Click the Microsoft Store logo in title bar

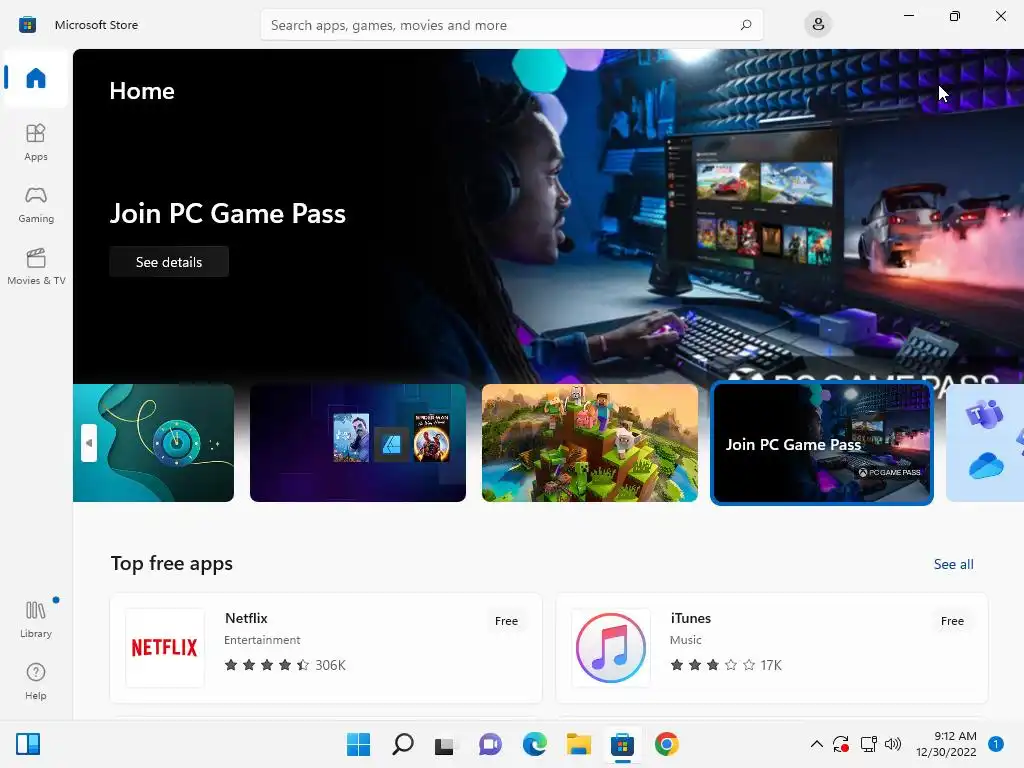pos(27,25)
